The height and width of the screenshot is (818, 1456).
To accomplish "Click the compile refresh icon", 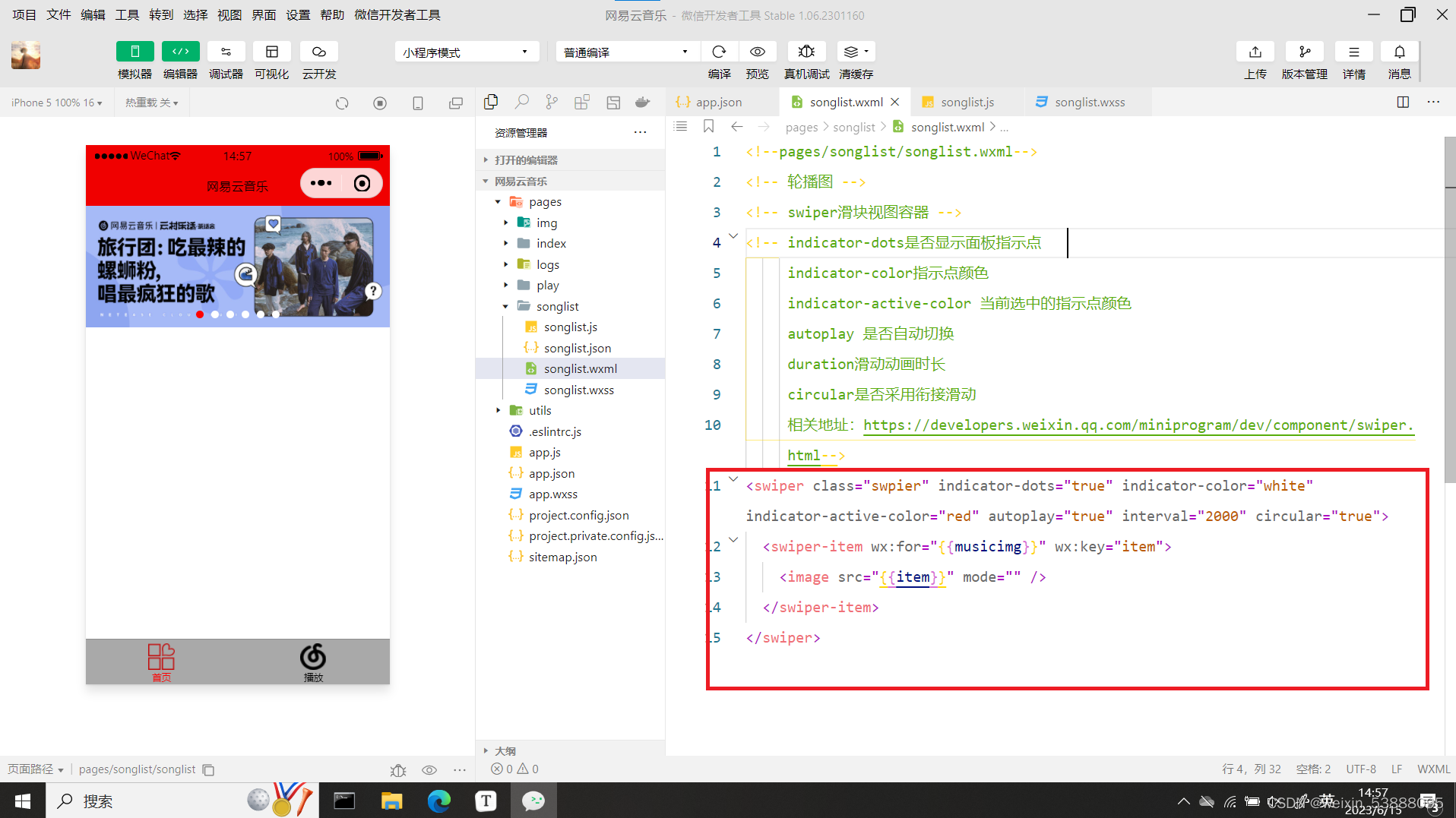I will pyautogui.click(x=719, y=52).
